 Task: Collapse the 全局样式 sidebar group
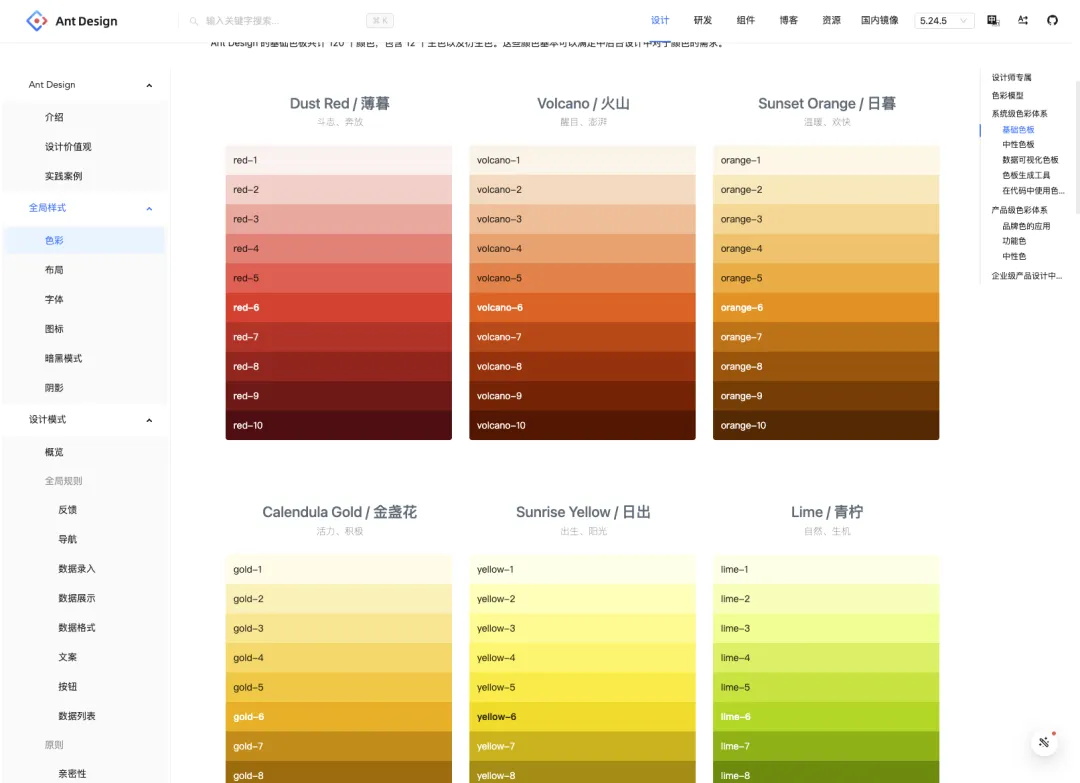click(x=149, y=209)
